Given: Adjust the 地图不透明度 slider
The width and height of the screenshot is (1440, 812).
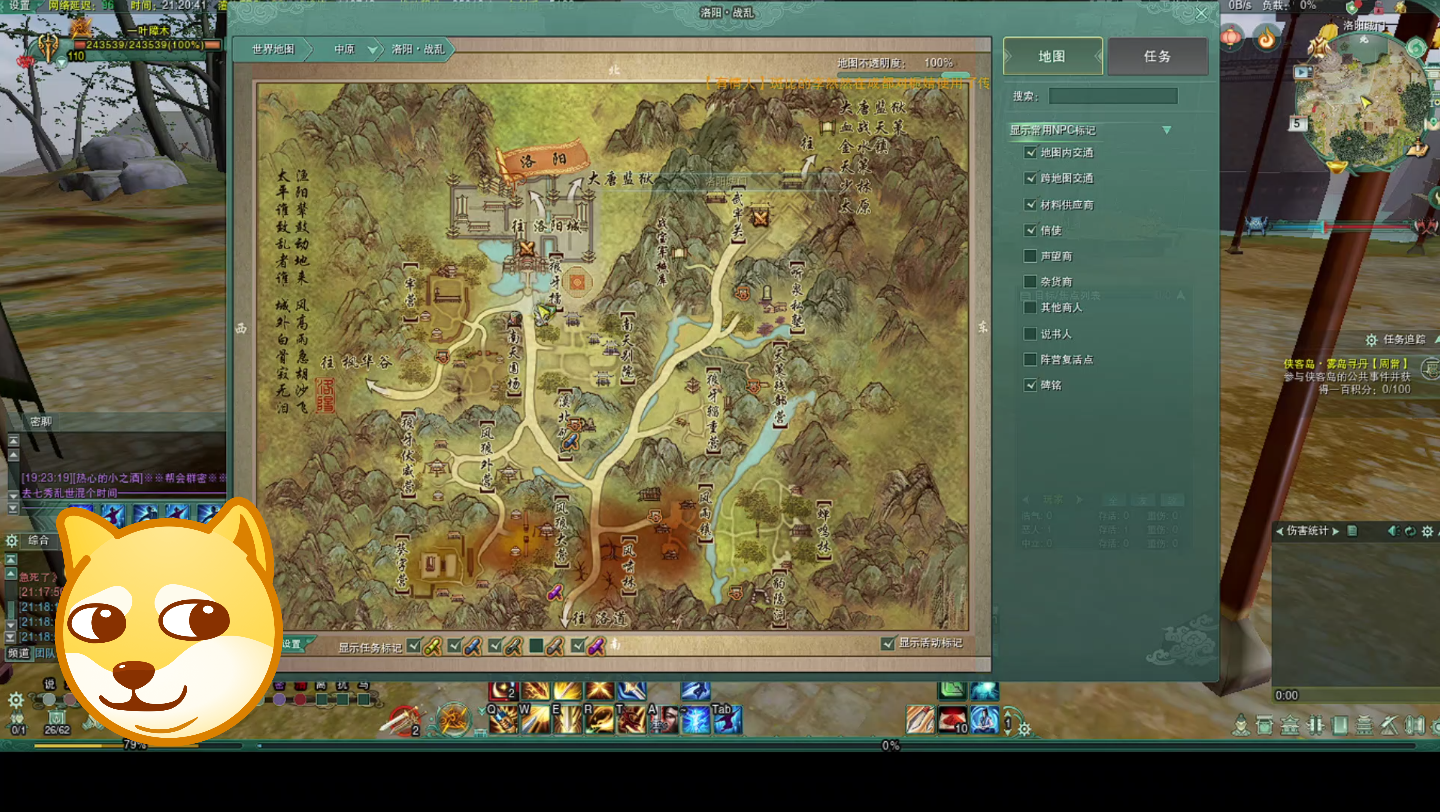Looking at the screenshot, I should pos(903,75).
